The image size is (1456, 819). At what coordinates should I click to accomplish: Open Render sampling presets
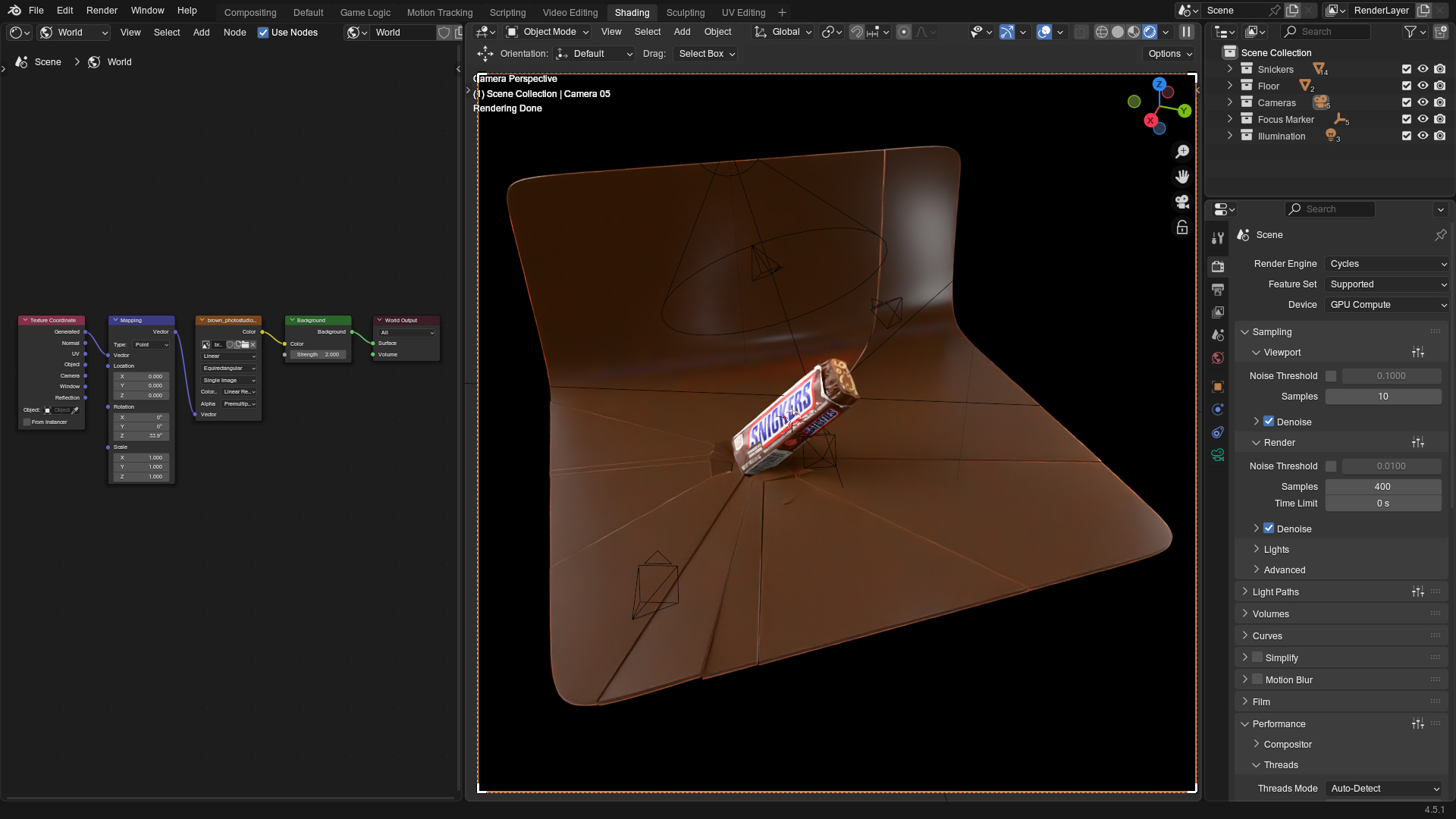[x=1418, y=443]
